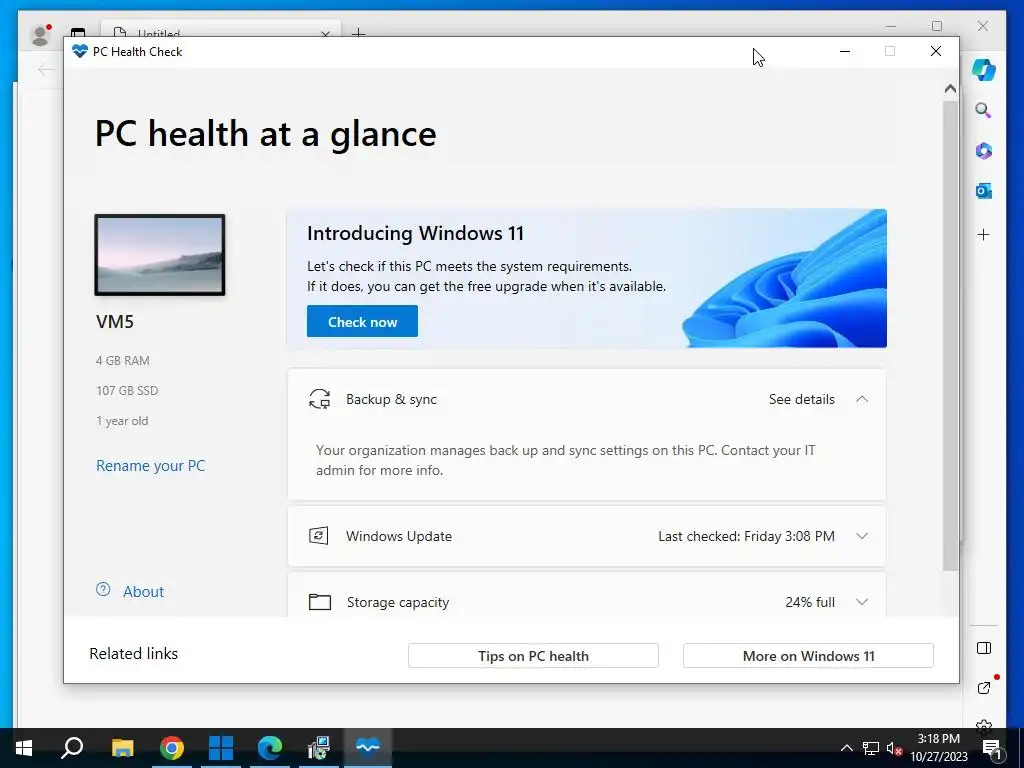Click the plus icon in Edge sidebar
The width and height of the screenshot is (1024, 768).
point(984,234)
